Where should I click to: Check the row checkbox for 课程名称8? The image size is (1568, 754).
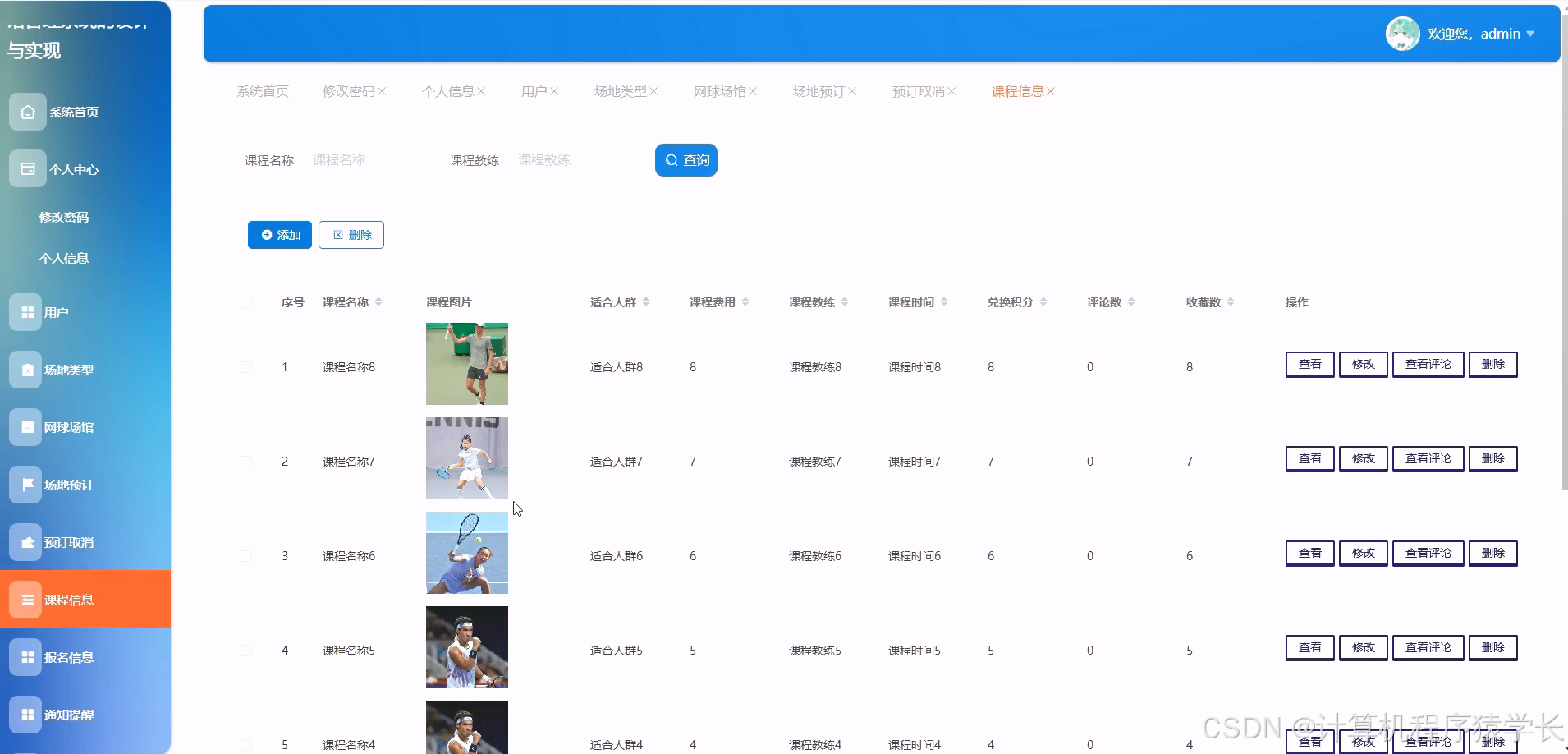pyautogui.click(x=246, y=366)
